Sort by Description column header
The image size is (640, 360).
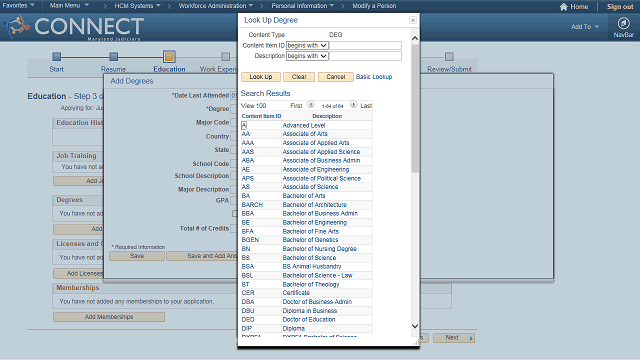coord(327,116)
